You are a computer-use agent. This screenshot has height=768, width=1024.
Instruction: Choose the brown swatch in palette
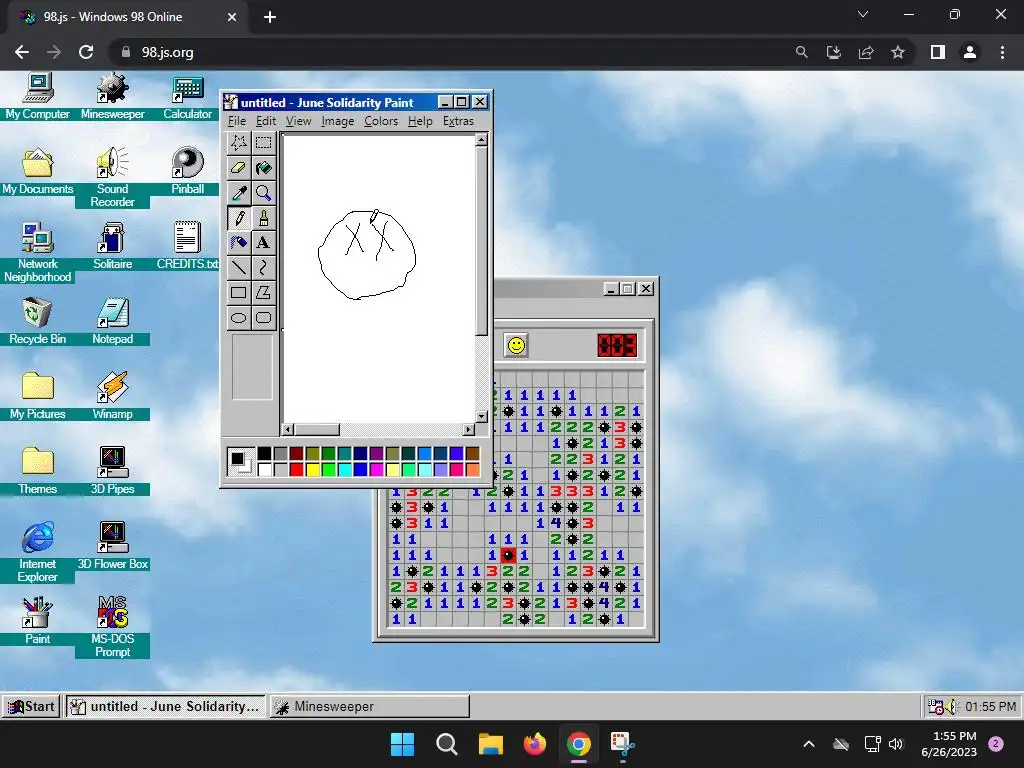472,453
